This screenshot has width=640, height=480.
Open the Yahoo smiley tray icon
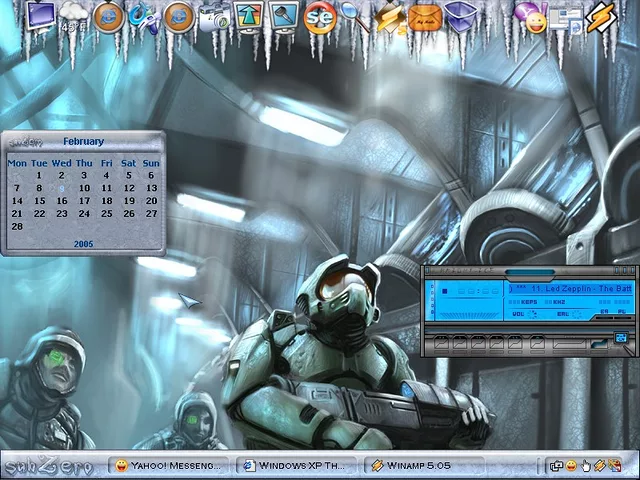[x=571, y=466]
